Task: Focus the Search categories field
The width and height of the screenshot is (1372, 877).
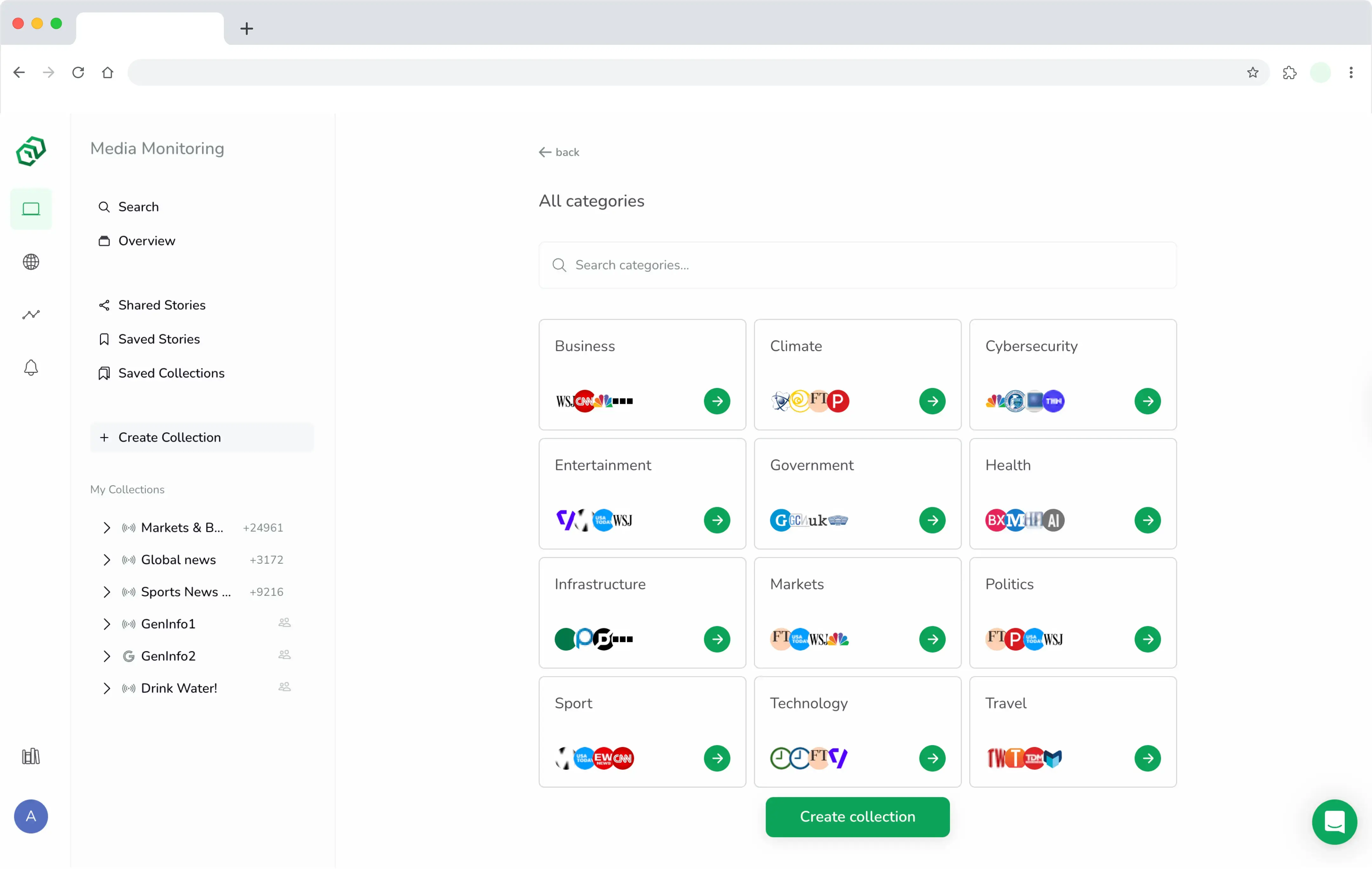Action: (857, 265)
